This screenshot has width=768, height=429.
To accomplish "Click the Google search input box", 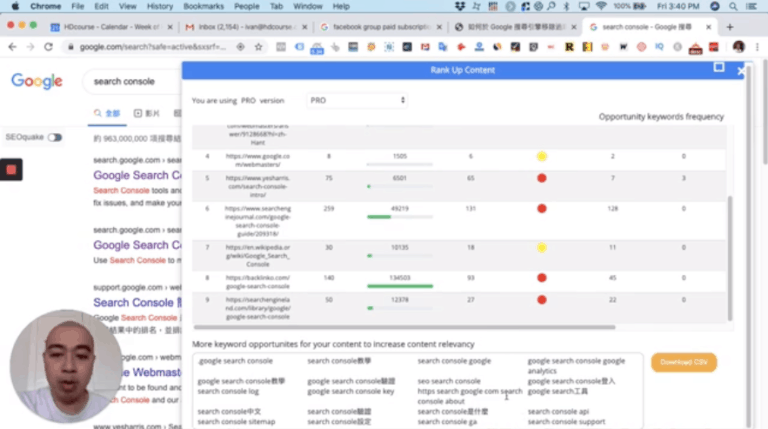I will click(x=132, y=81).
